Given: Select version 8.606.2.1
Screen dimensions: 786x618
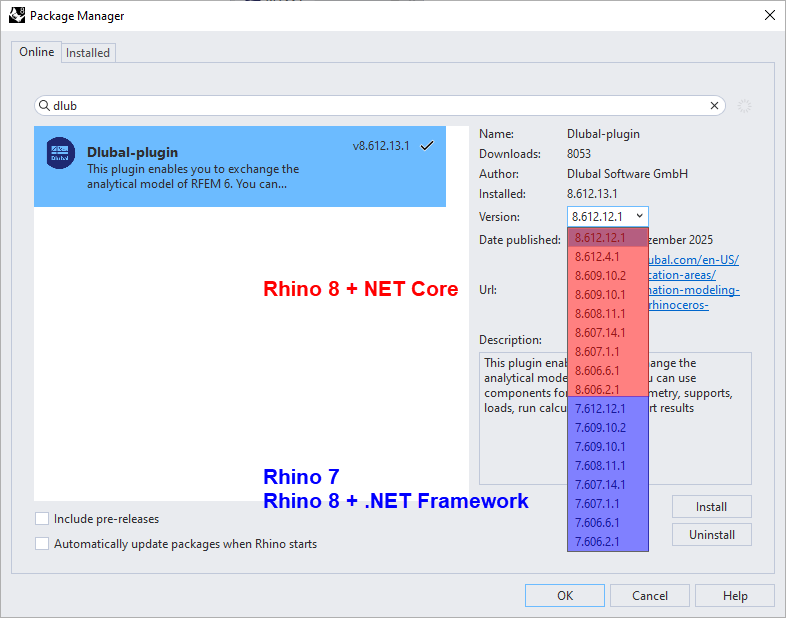Looking at the screenshot, I should pyautogui.click(x=608, y=389).
